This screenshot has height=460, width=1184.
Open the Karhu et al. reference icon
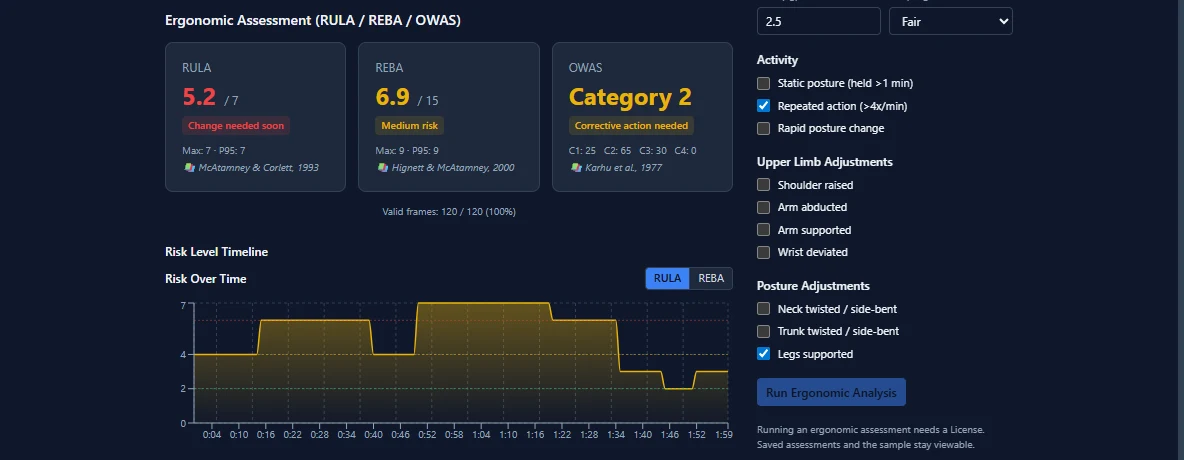click(x=576, y=168)
